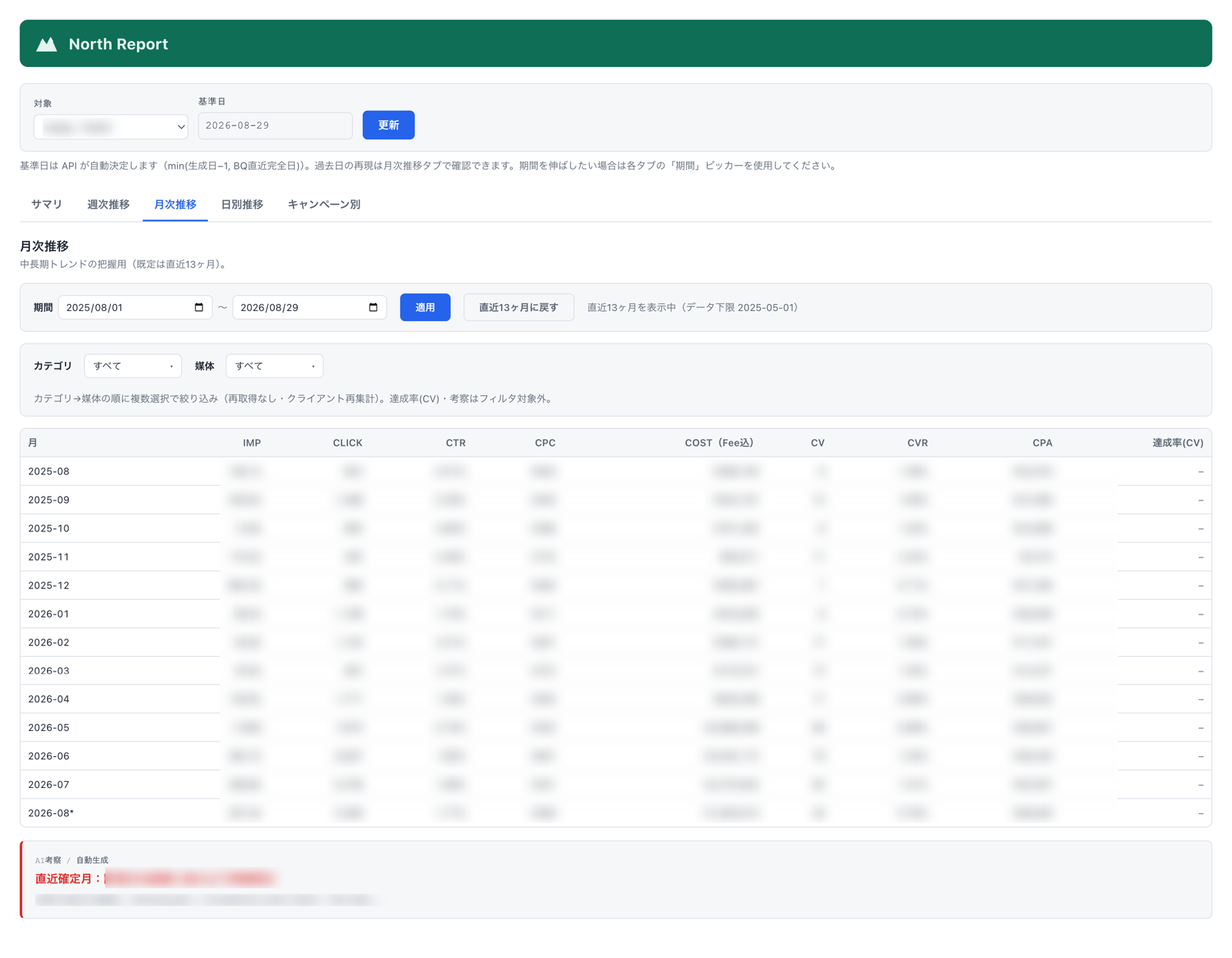Click the 適用 apply button

point(425,307)
